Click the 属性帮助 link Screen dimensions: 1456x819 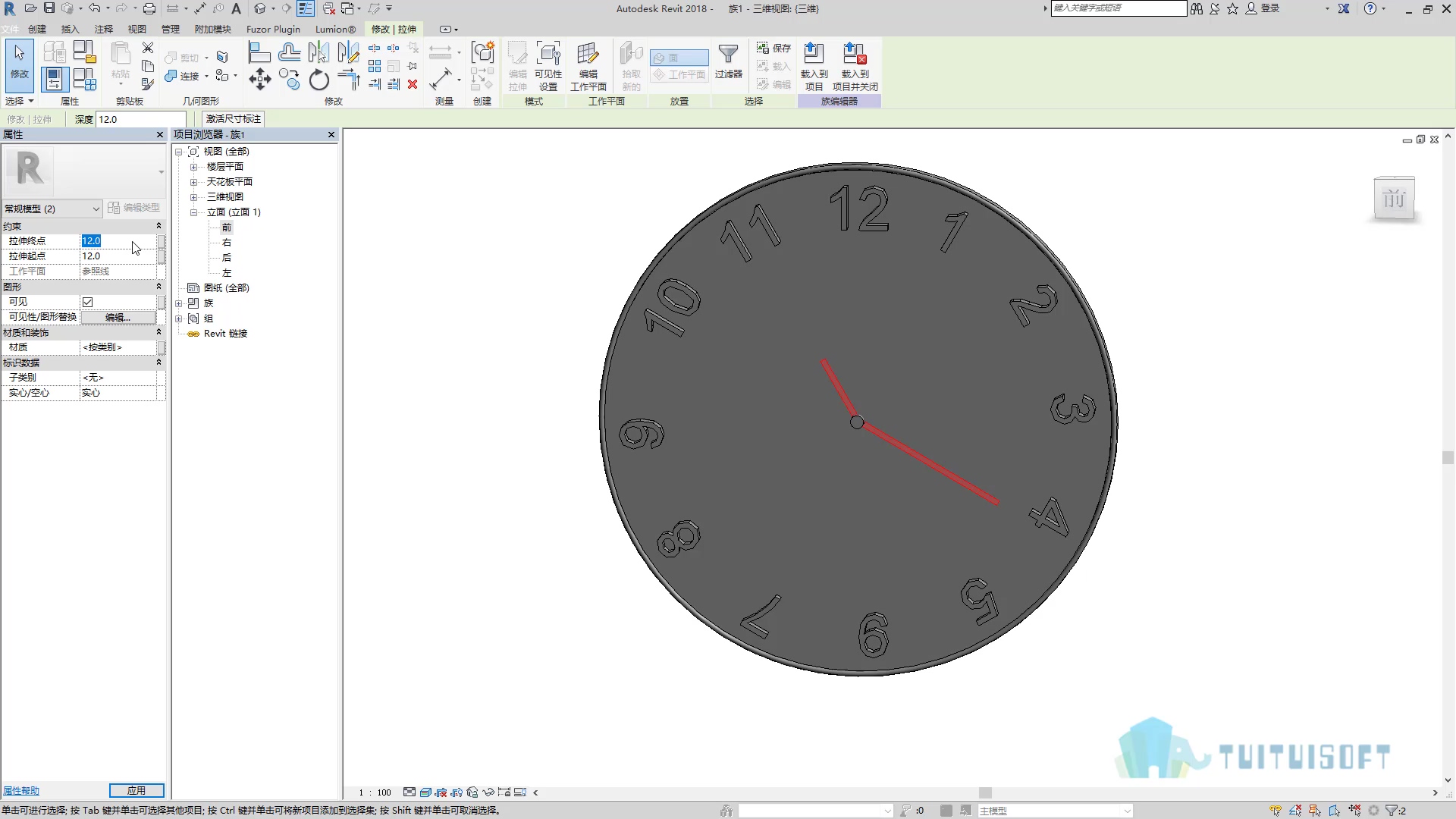(x=21, y=790)
